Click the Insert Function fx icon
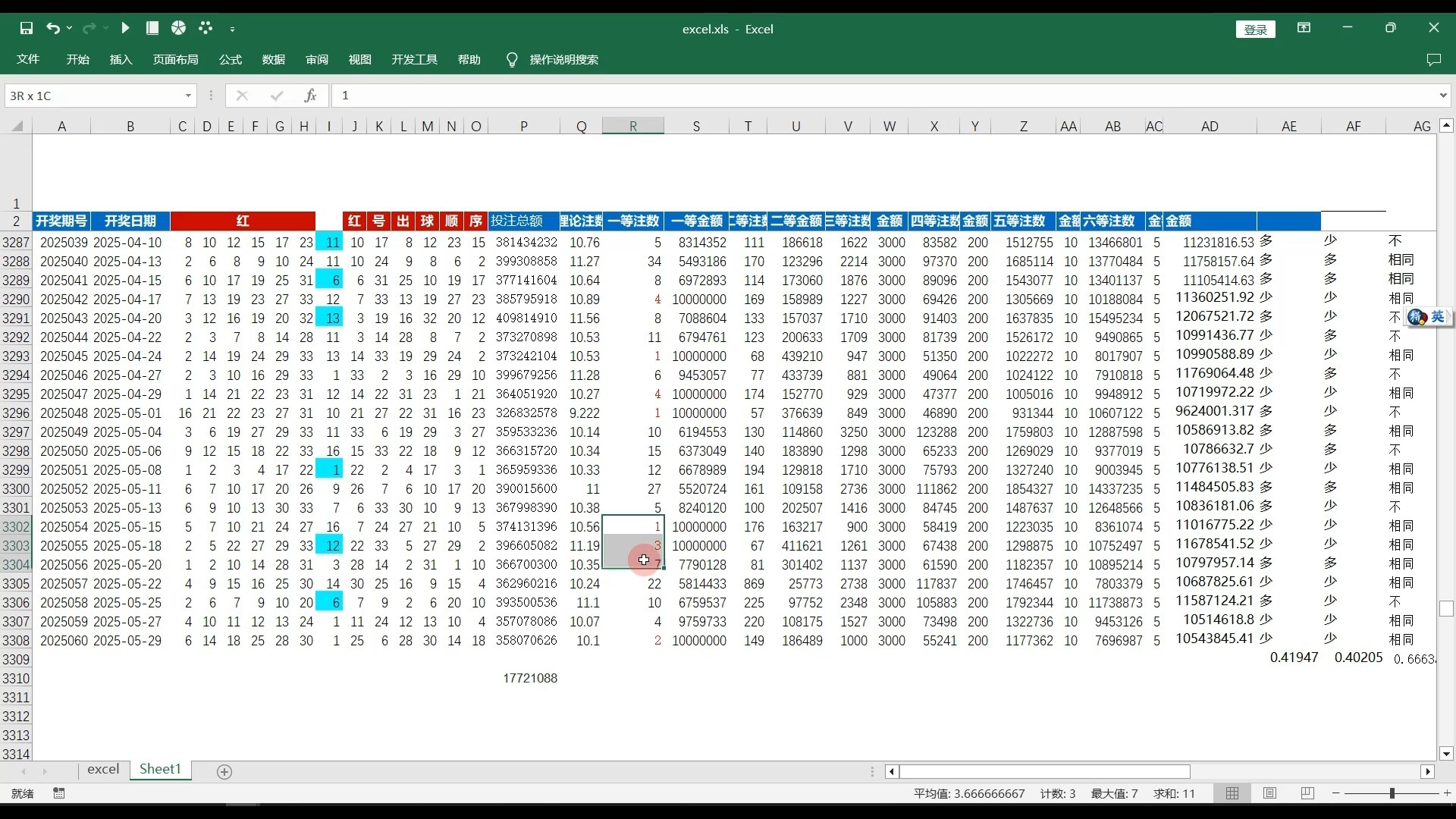Image resolution: width=1456 pixels, height=819 pixels. point(310,96)
